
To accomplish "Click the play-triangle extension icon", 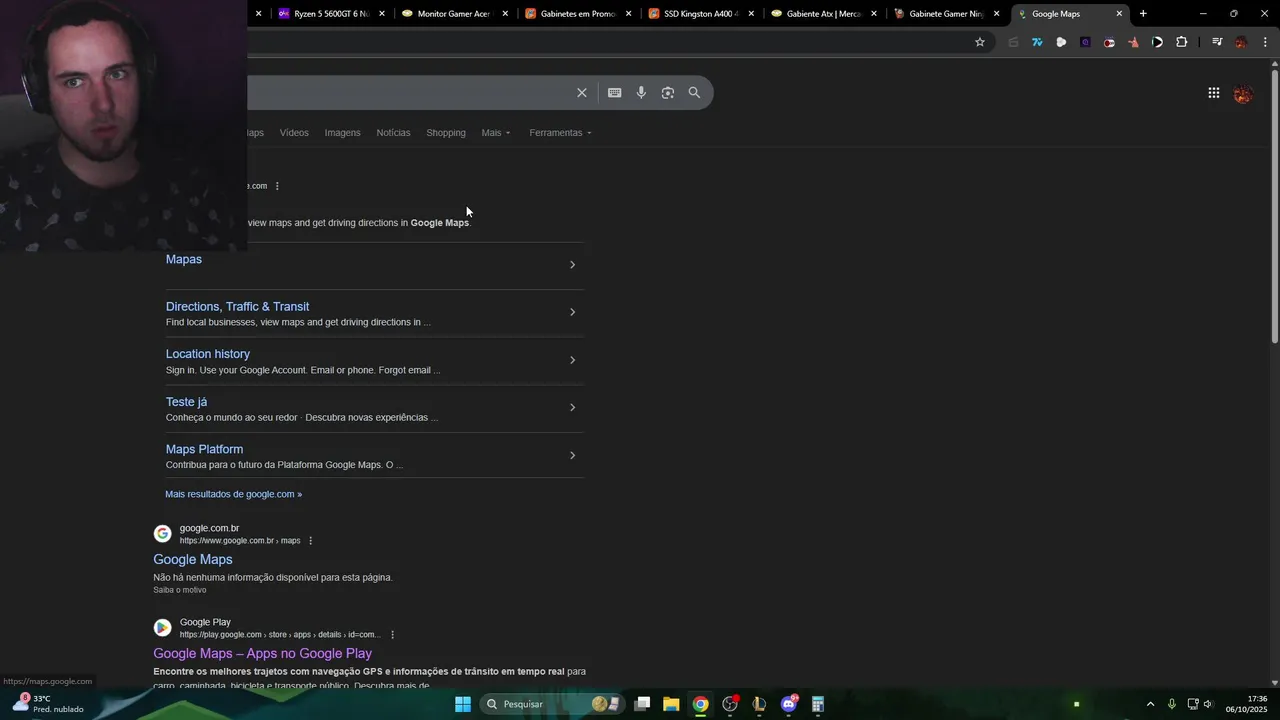I will pyautogui.click(x=1157, y=42).
